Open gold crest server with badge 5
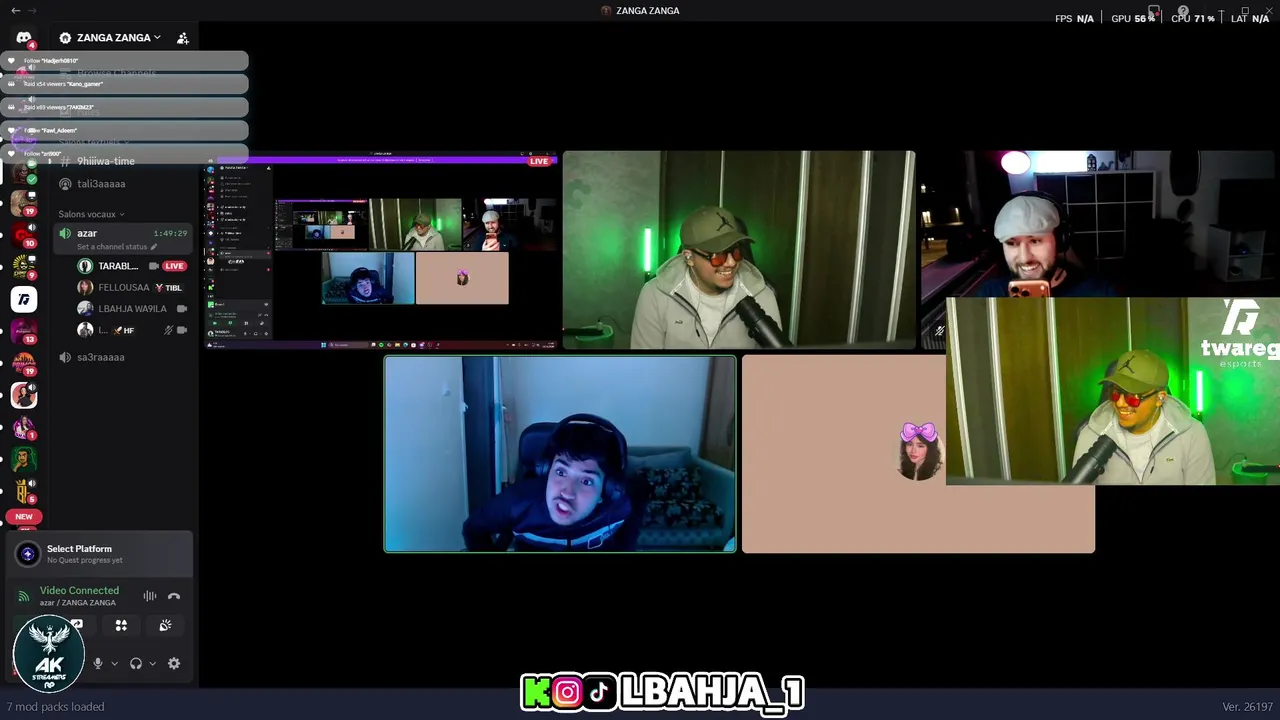 tap(24, 491)
